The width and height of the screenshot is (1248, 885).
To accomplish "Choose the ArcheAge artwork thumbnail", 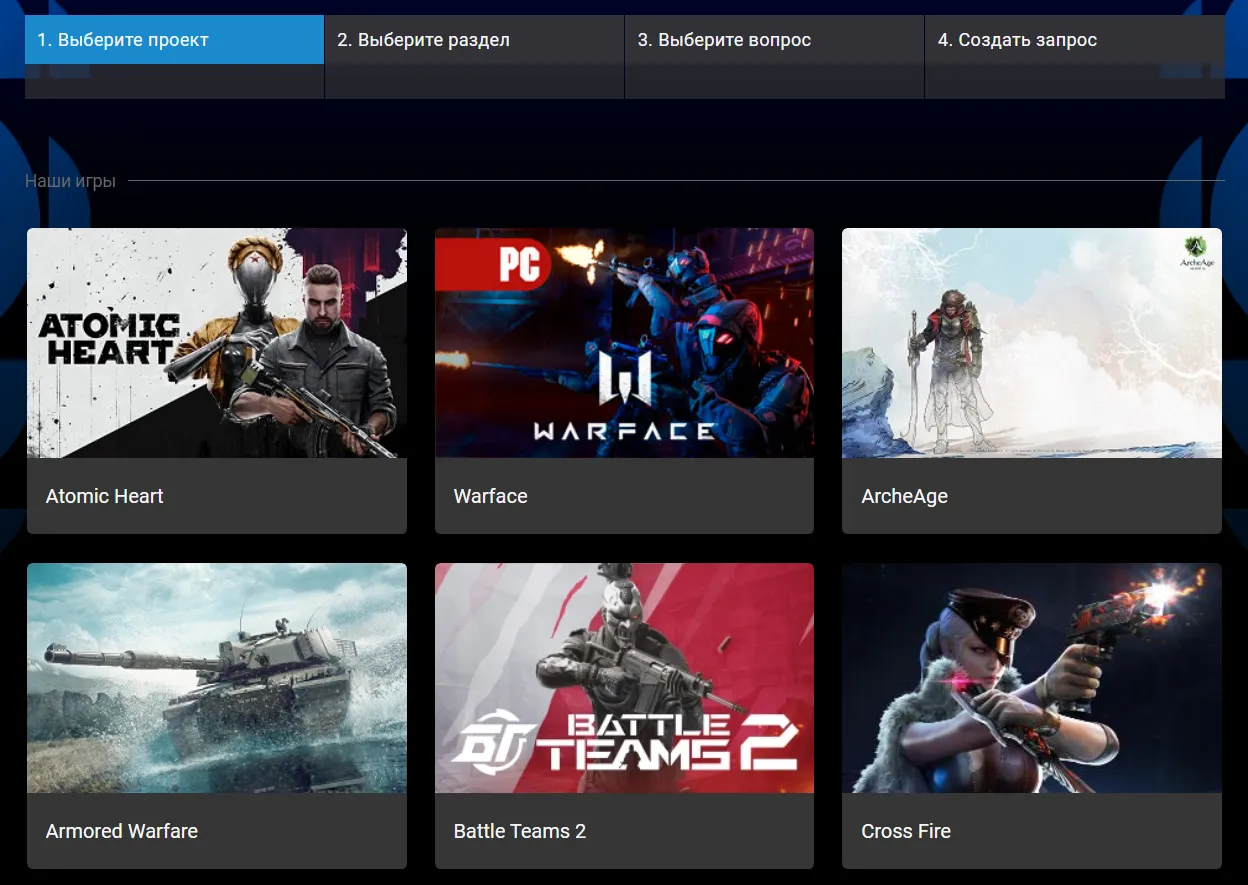I will 1032,343.
